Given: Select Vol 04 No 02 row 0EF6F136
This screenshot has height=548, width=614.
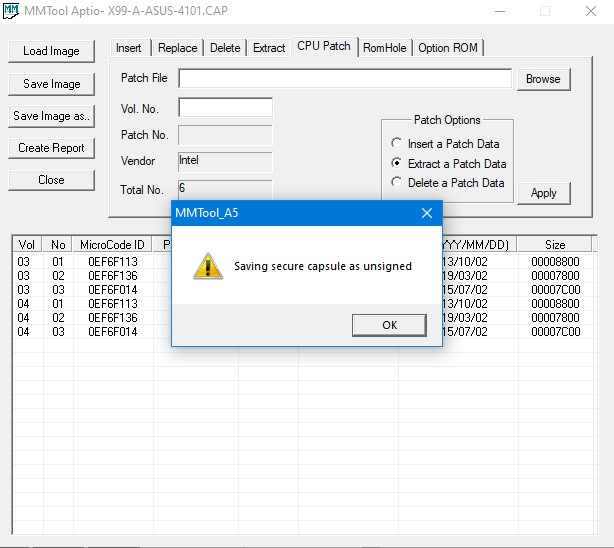Looking at the screenshot, I should (303, 318).
